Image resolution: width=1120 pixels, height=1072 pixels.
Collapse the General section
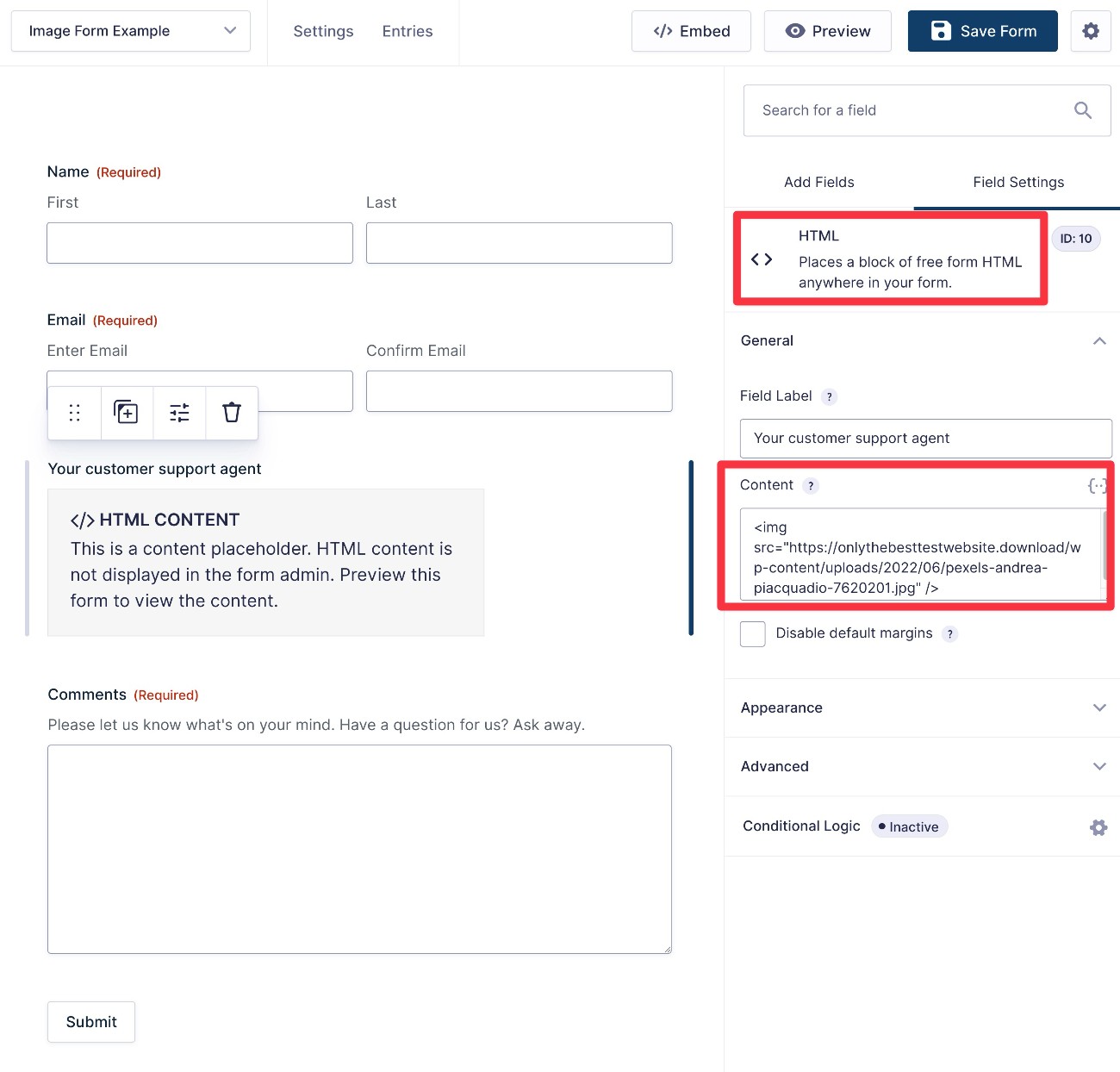point(1099,341)
